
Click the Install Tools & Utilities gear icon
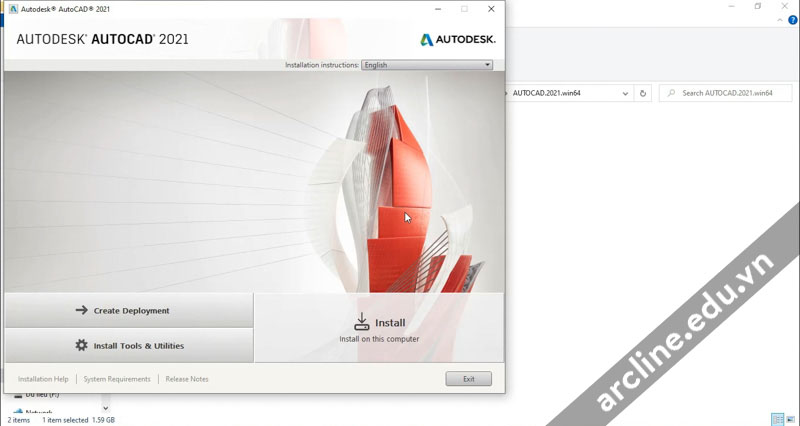[x=81, y=346]
